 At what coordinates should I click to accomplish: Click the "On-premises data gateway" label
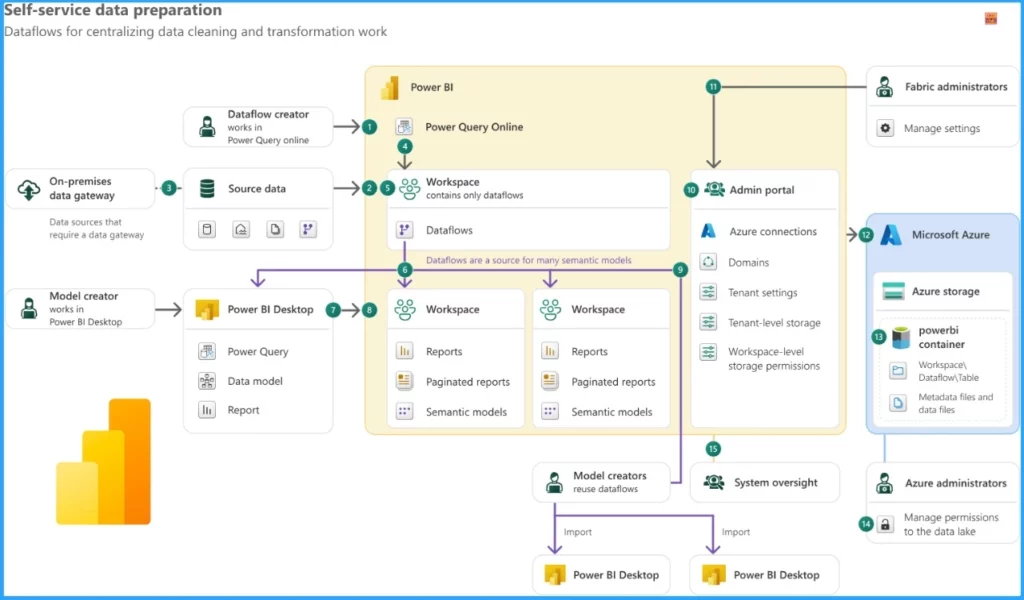[82, 188]
